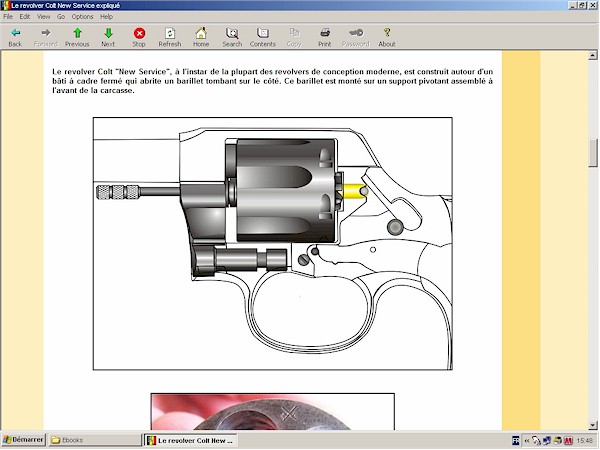The width and height of the screenshot is (600, 450).
Task: Open the Options menu
Action: tap(82, 17)
